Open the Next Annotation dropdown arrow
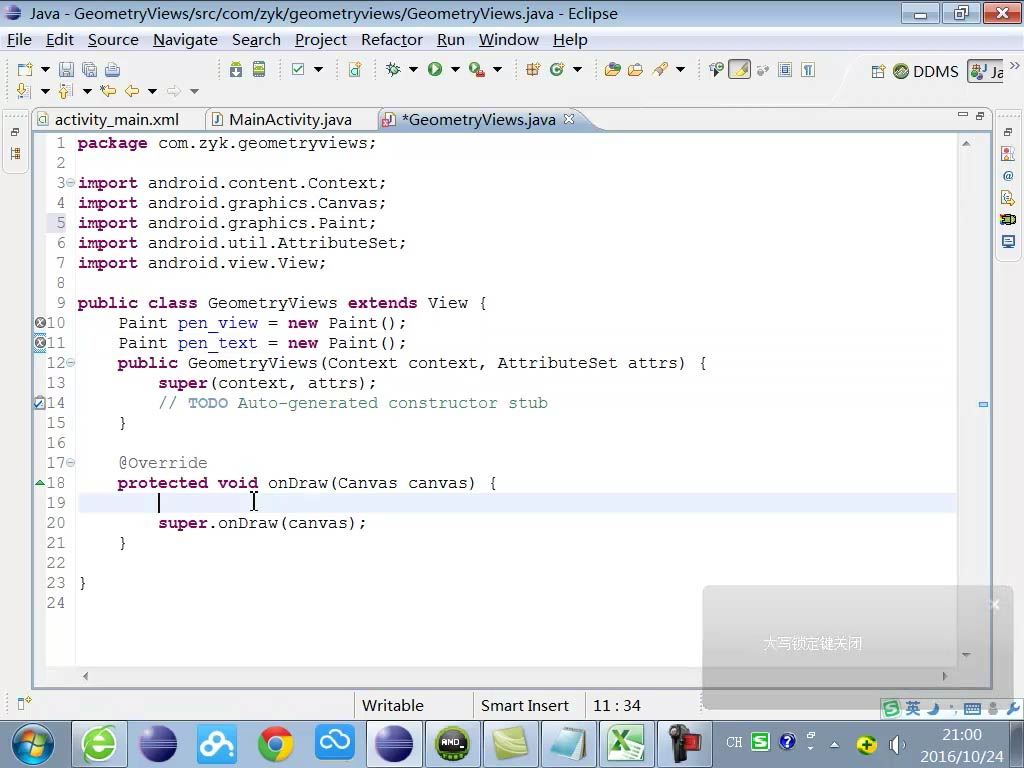 coord(45,91)
